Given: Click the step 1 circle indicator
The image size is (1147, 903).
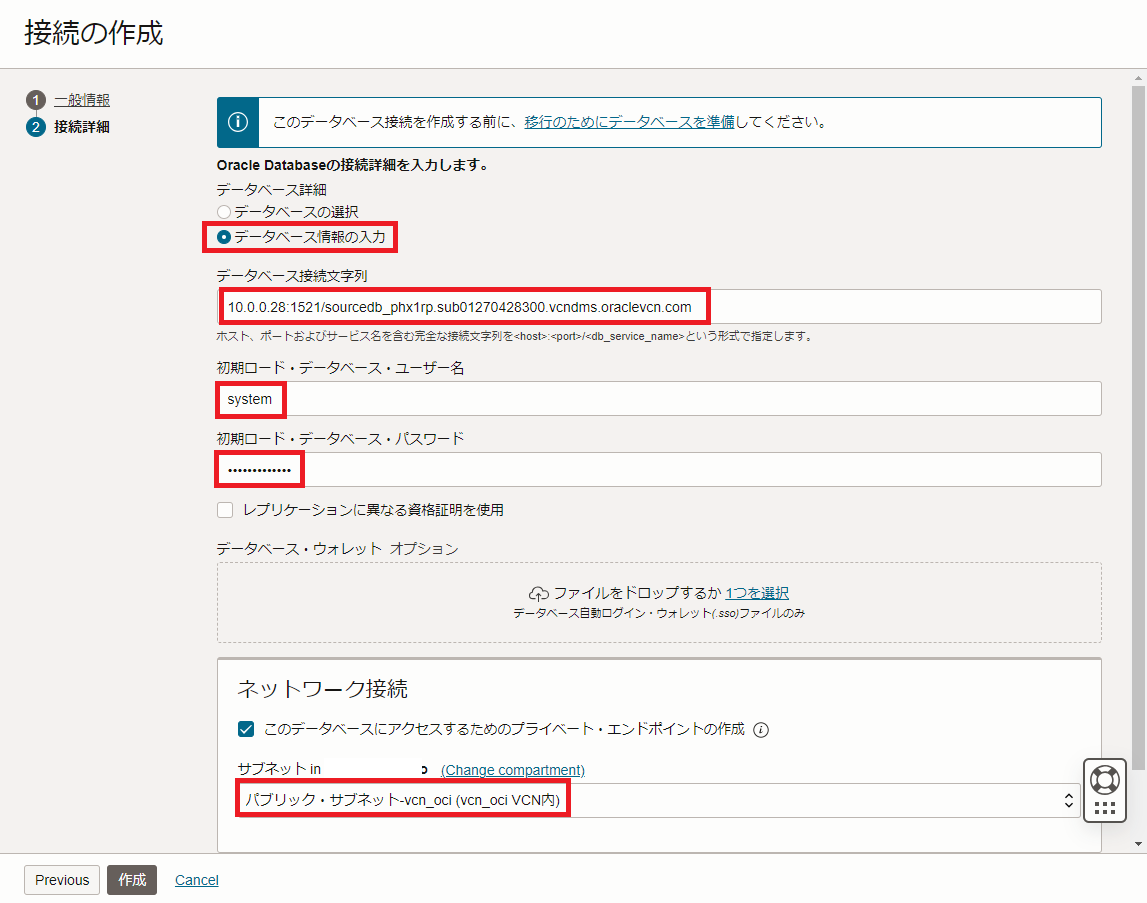Looking at the screenshot, I should (x=37, y=100).
